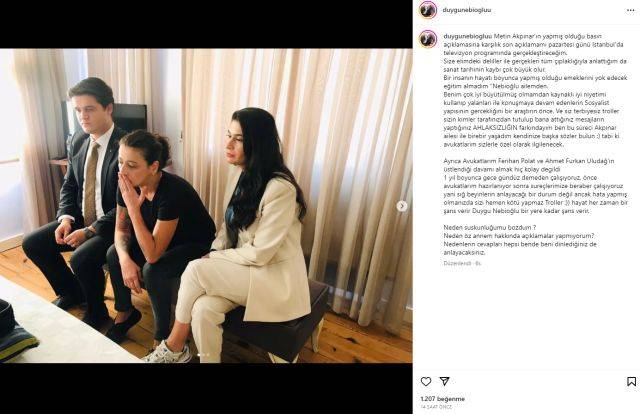Open the three-dot more options menu
The height and width of the screenshot is (414, 640).
pyautogui.click(x=631, y=10)
